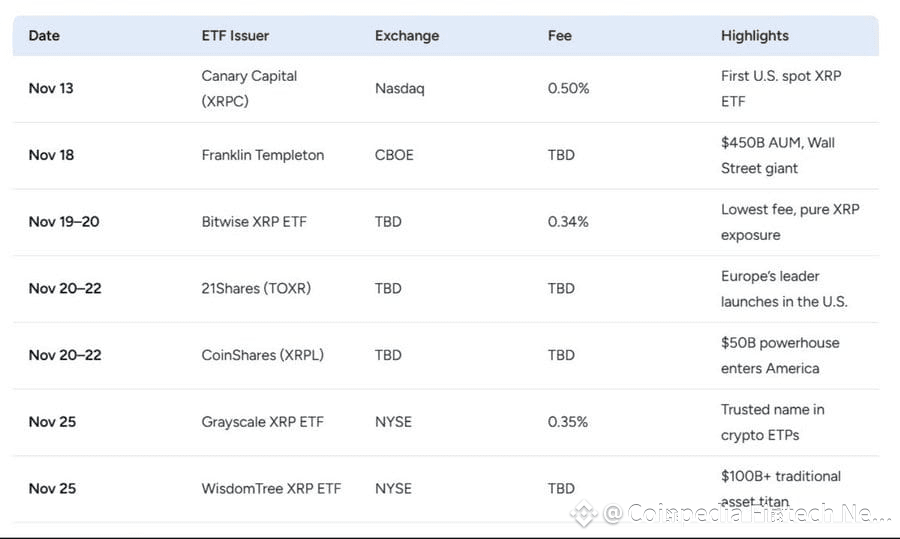Viewport: 900px width, 539px height.
Task: Click the Nasdaq exchange cell
Action: [399, 88]
